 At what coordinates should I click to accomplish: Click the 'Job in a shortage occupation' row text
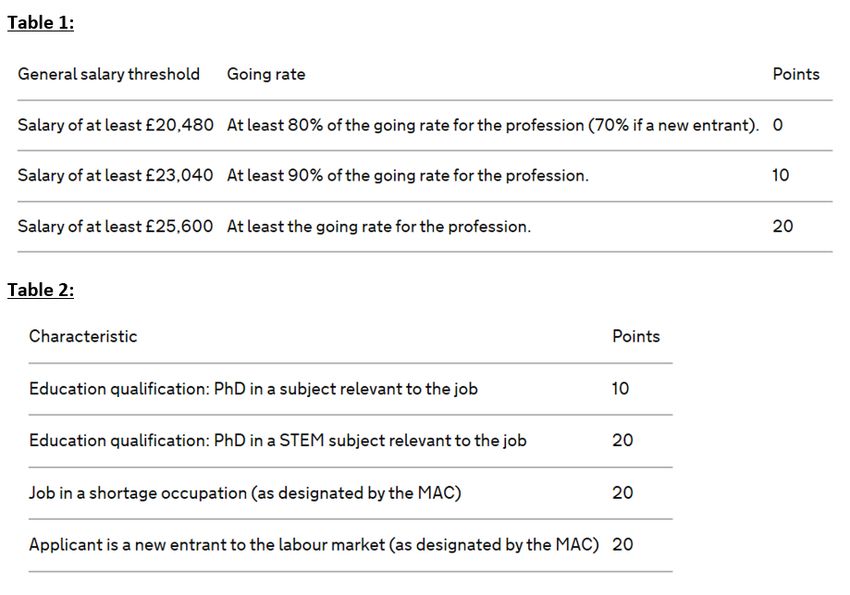pos(245,492)
